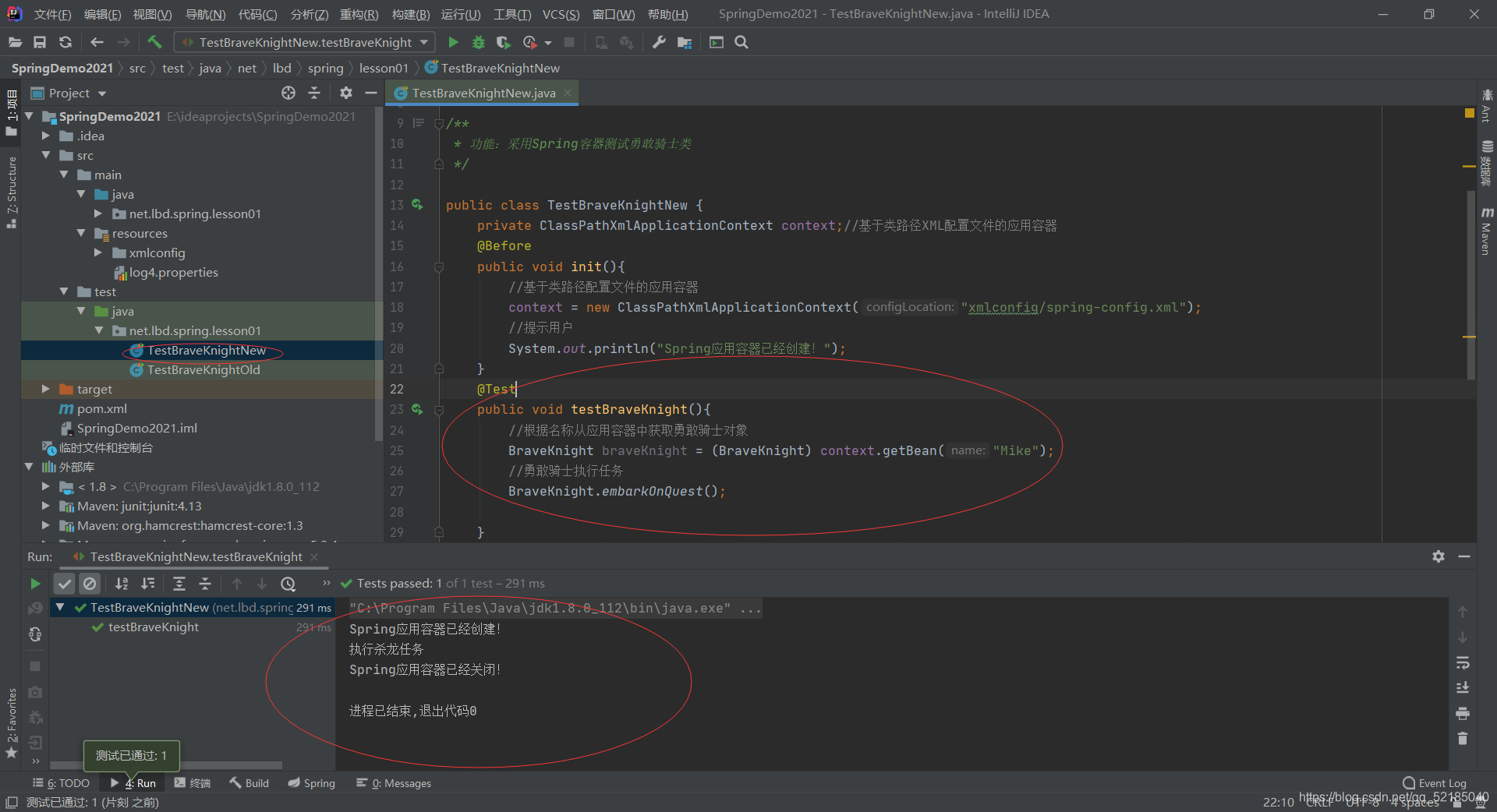The height and width of the screenshot is (812, 1497).
Task: Click the Back navigation arrow
Action: tap(97, 42)
